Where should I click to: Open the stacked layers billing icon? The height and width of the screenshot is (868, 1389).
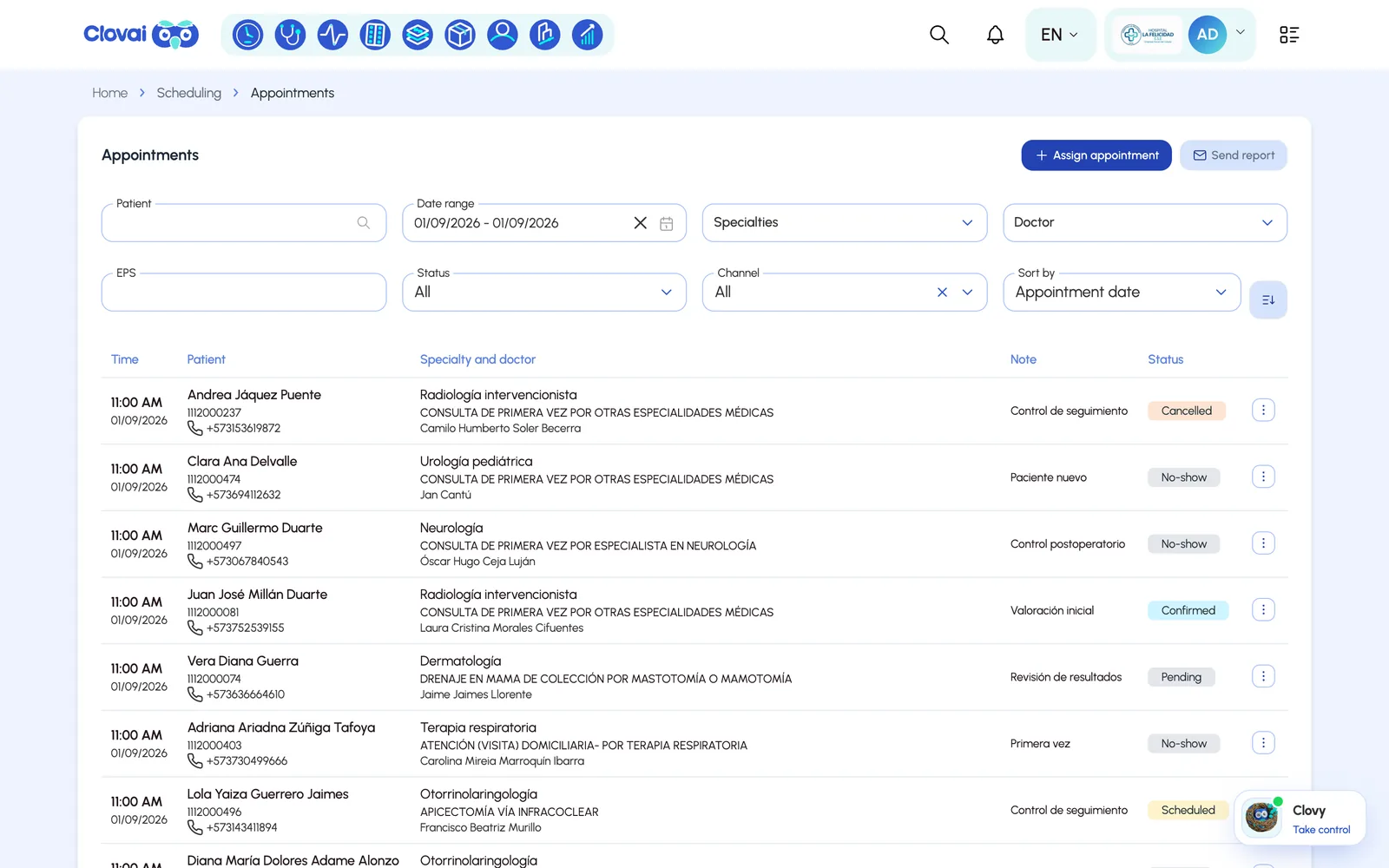(418, 35)
